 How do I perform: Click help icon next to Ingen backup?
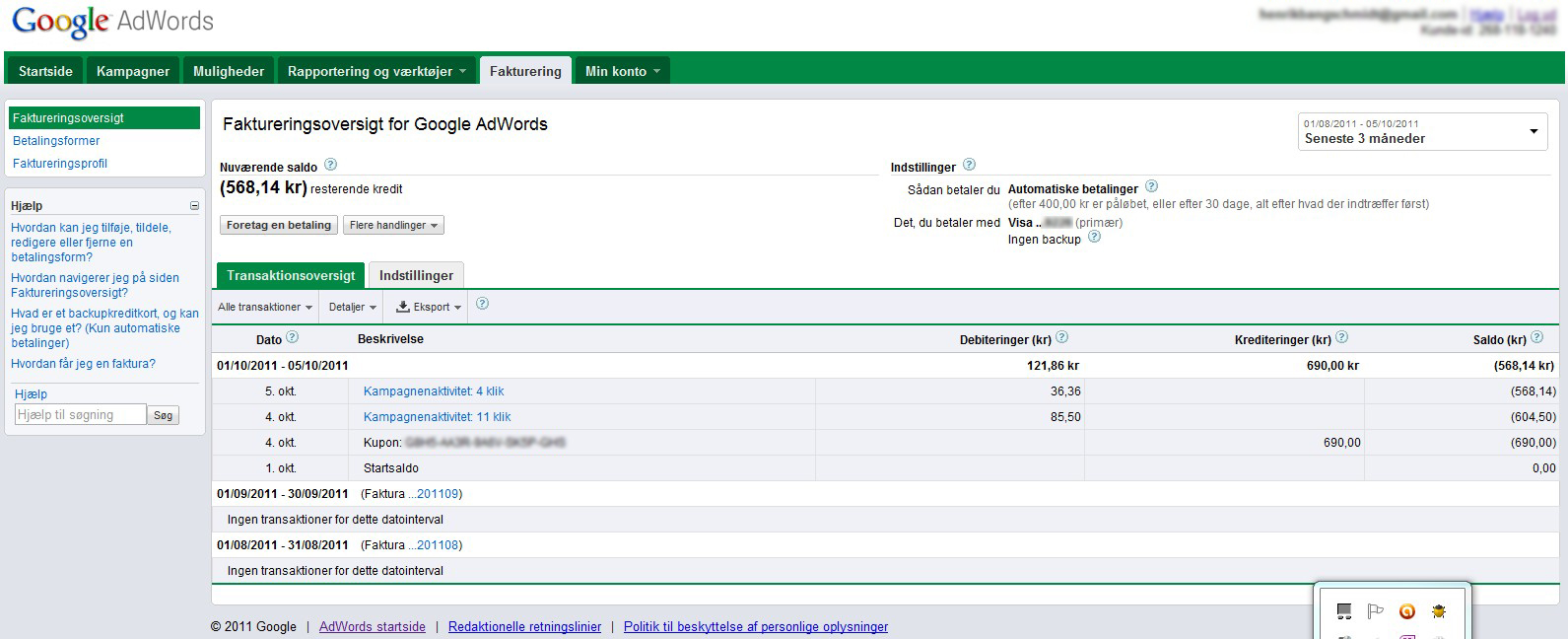tap(1094, 237)
